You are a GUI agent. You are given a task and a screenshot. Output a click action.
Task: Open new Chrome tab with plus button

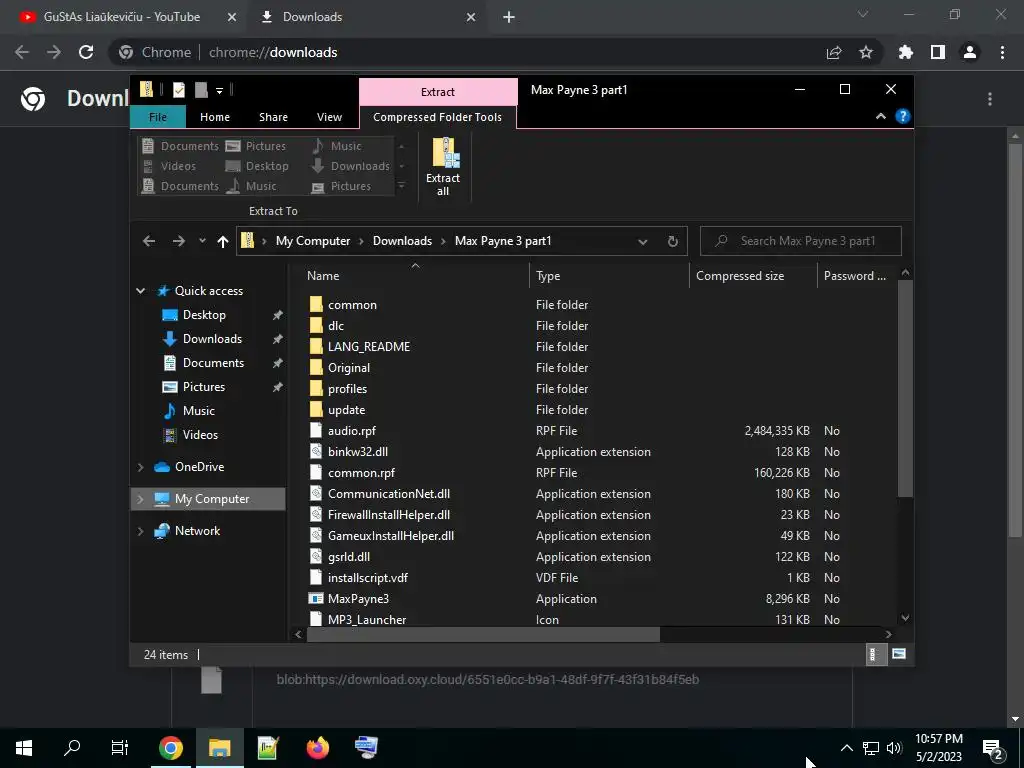coord(509,18)
